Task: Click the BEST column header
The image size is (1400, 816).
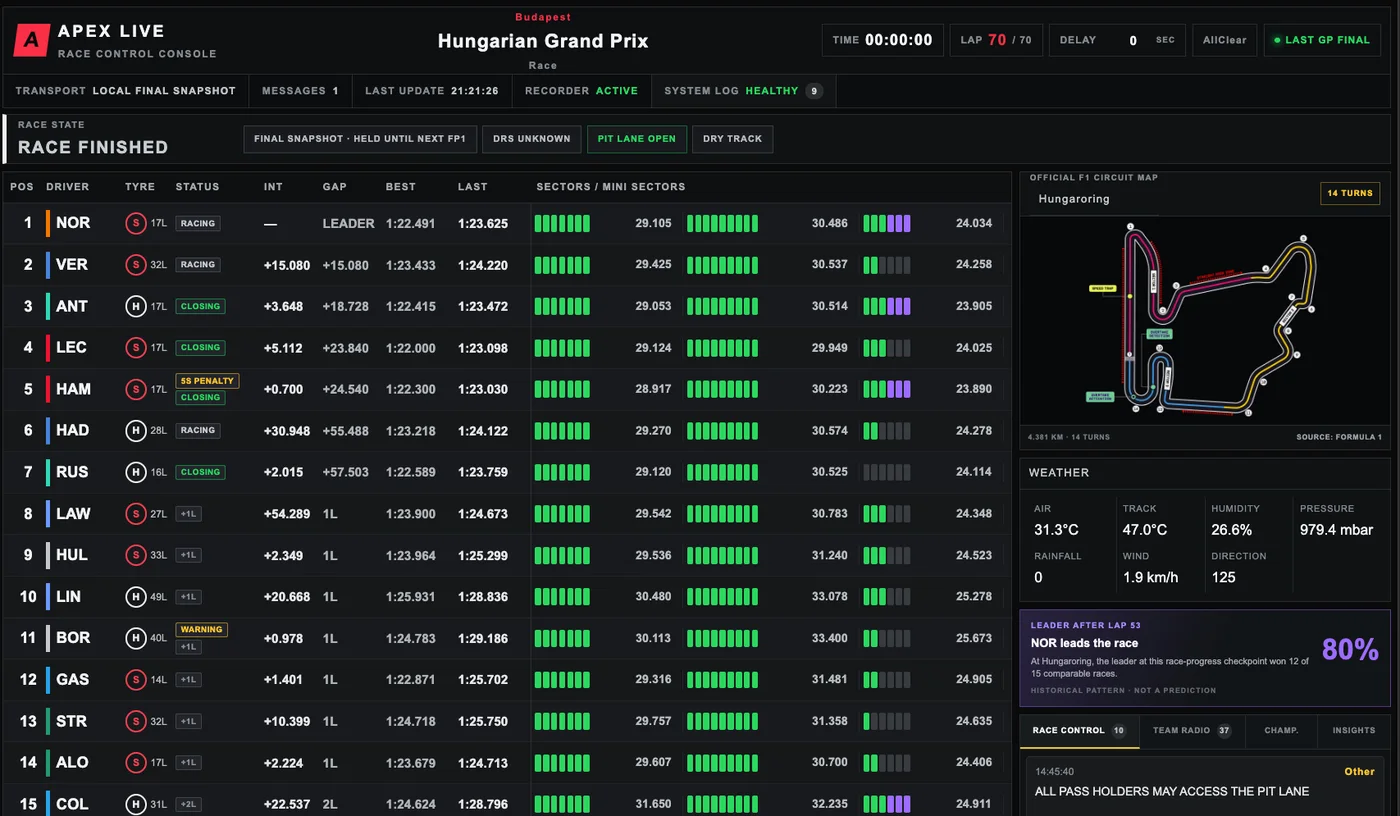Action: (401, 187)
